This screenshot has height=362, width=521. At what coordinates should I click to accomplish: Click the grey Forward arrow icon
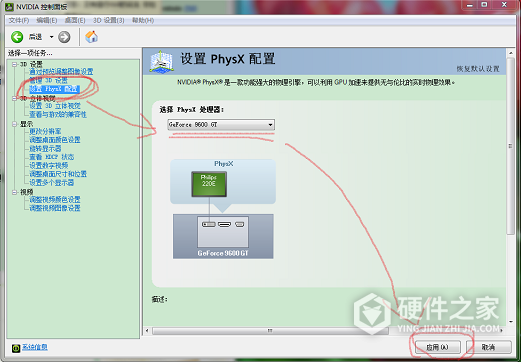(64, 37)
